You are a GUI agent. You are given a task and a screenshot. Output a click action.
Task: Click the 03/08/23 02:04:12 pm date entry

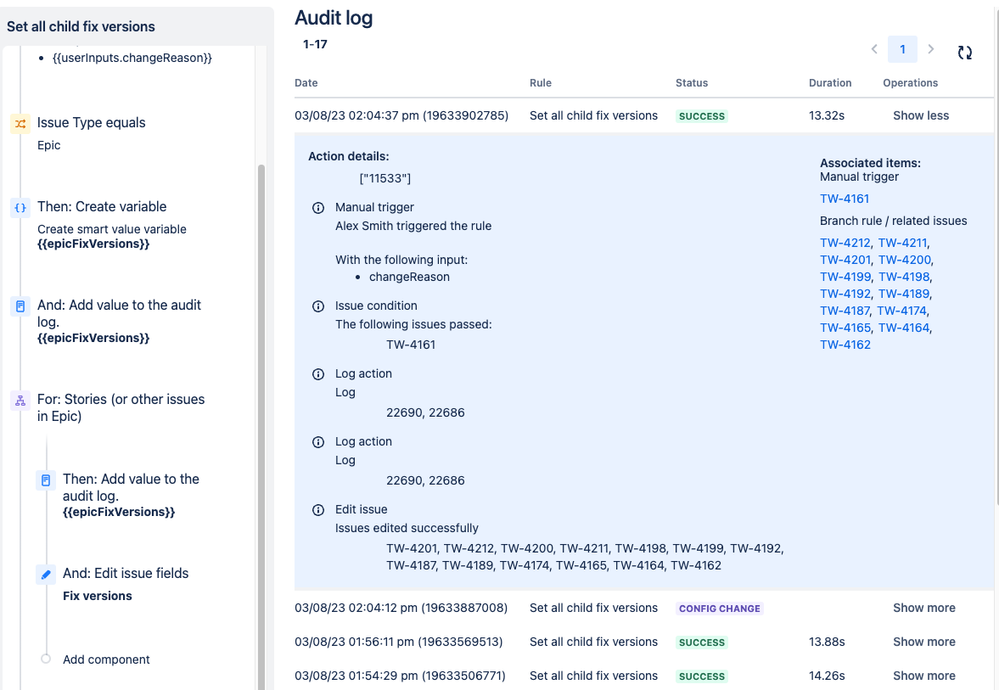(401, 608)
